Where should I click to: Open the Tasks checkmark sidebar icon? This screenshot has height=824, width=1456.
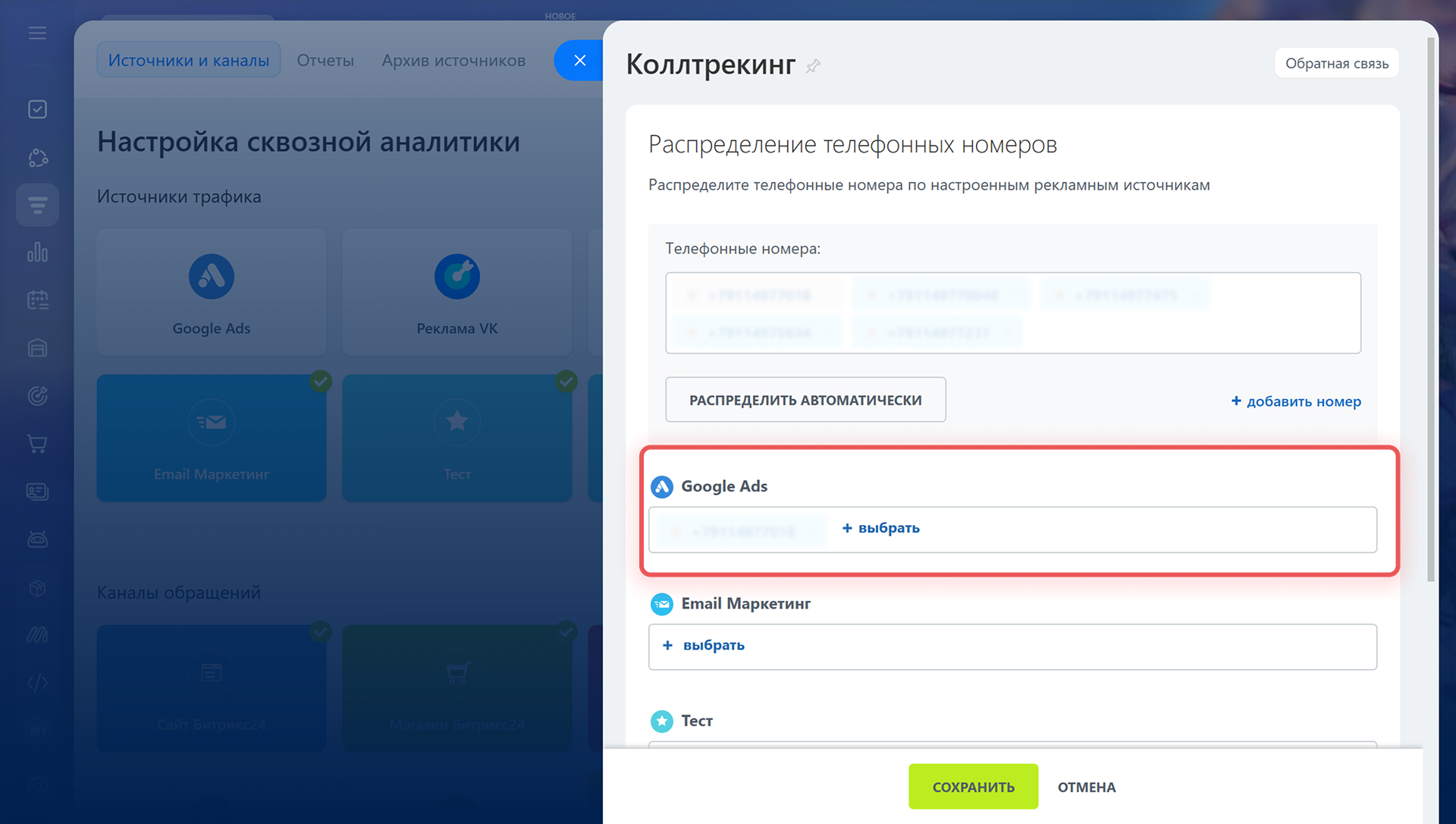37,109
